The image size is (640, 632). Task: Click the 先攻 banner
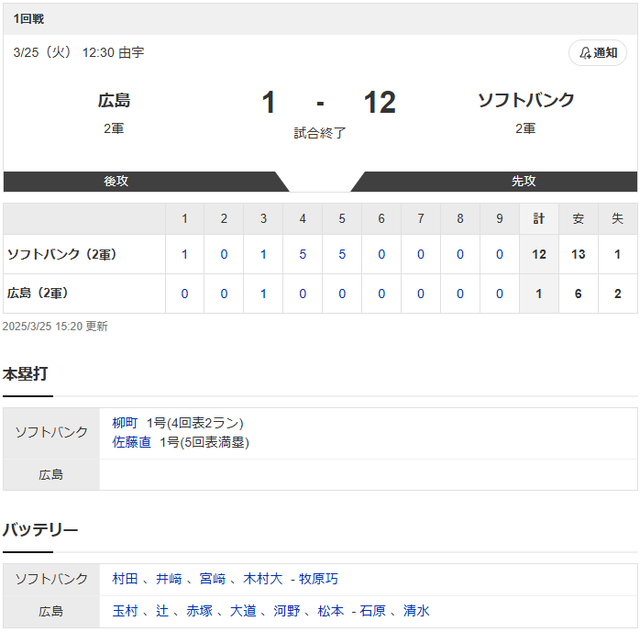click(x=524, y=181)
